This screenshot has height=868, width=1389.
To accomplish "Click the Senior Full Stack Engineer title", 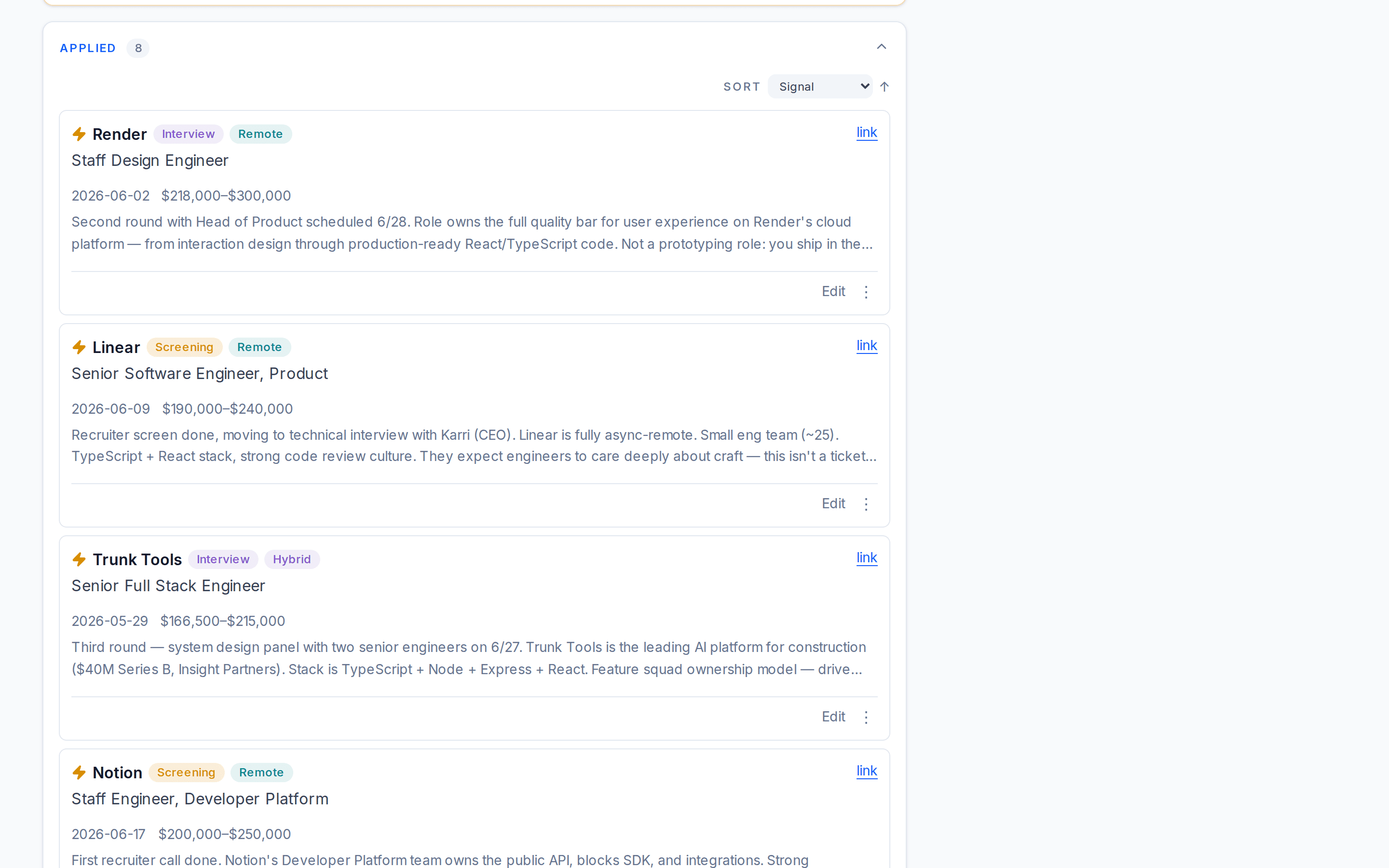I will click(x=168, y=586).
